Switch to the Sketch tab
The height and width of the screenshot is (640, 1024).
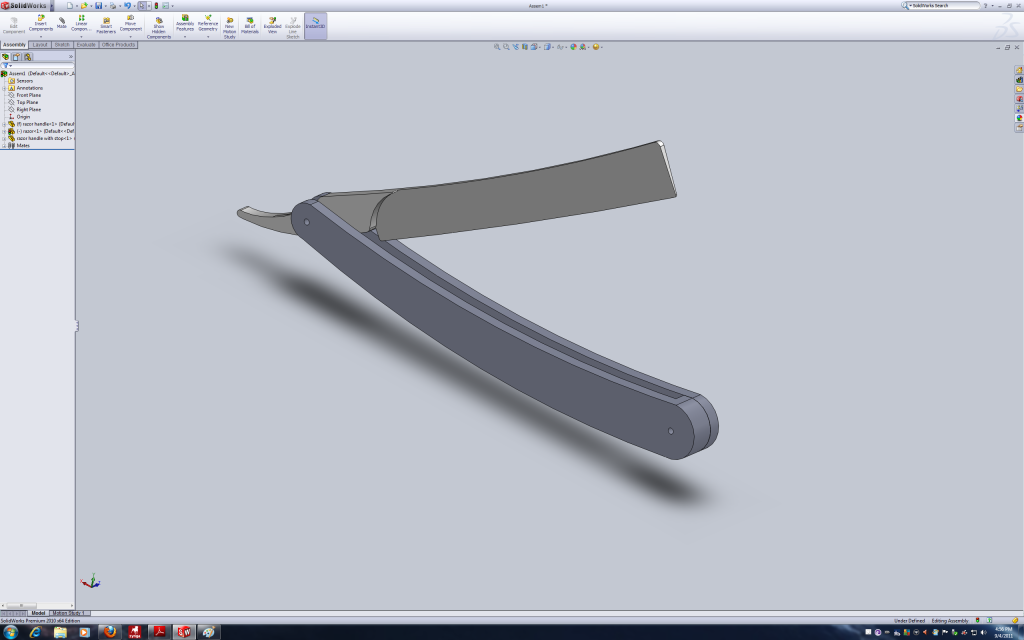pyautogui.click(x=62, y=45)
